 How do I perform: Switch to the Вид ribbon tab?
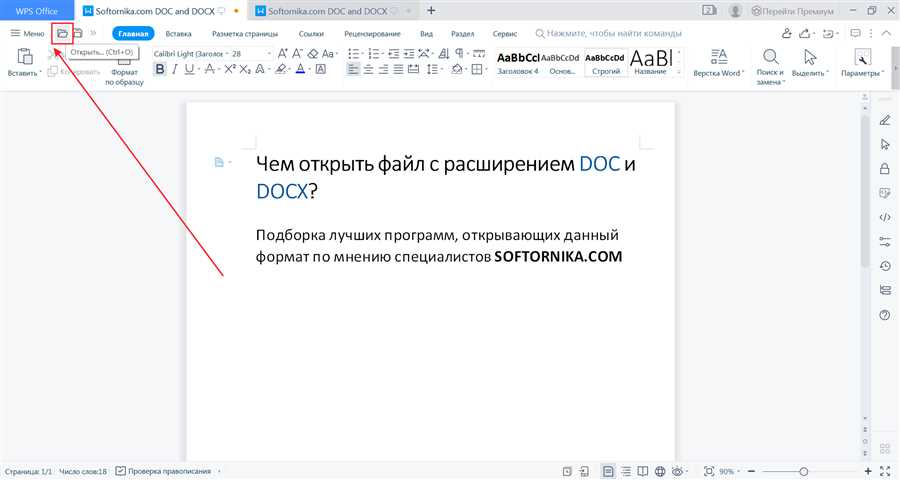[x=426, y=34]
